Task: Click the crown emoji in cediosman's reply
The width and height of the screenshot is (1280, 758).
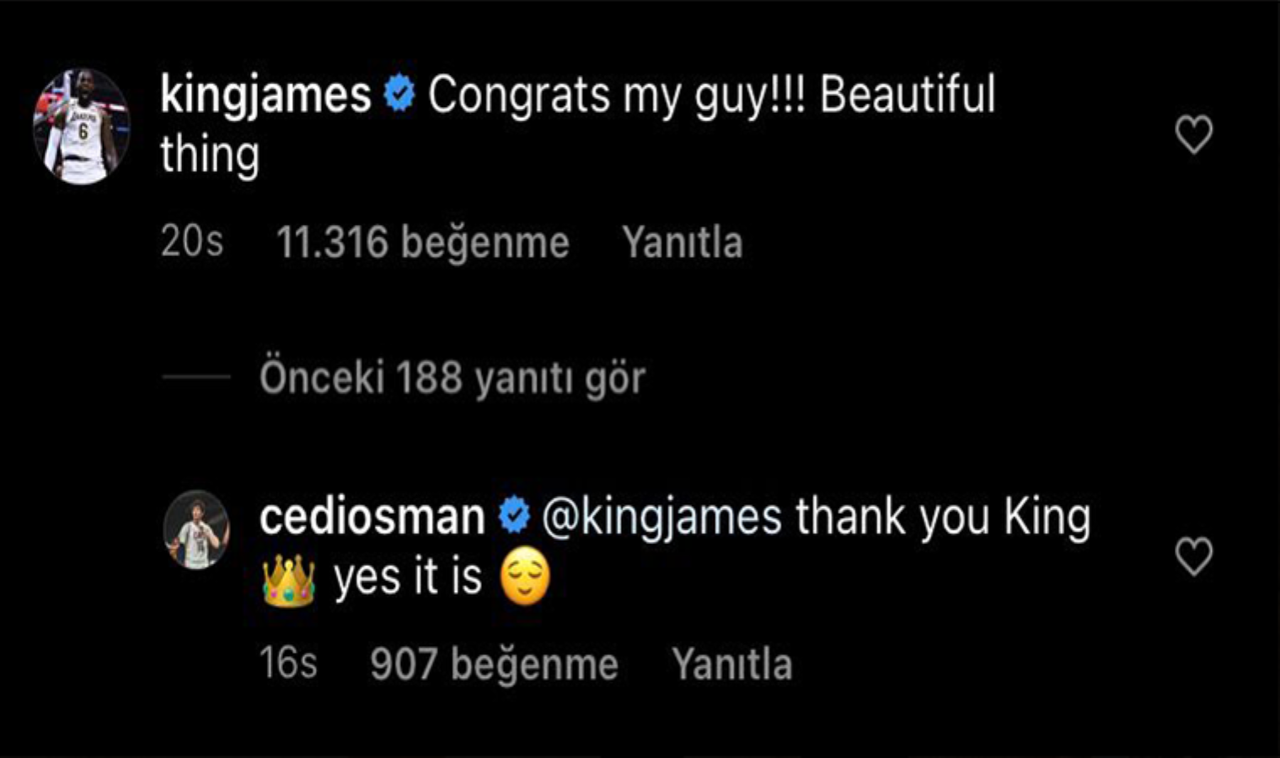Action: [288, 581]
